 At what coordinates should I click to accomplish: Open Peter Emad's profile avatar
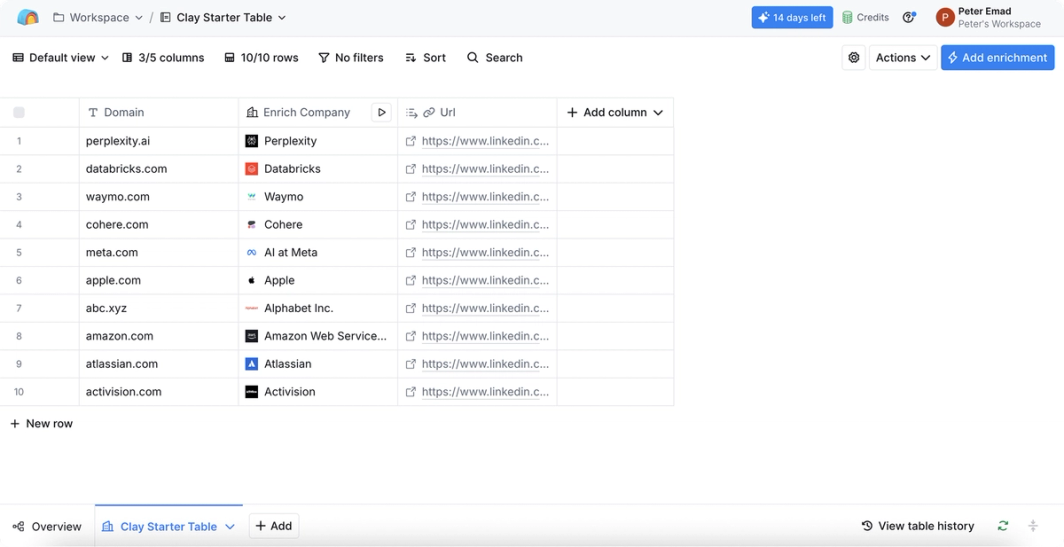(945, 18)
